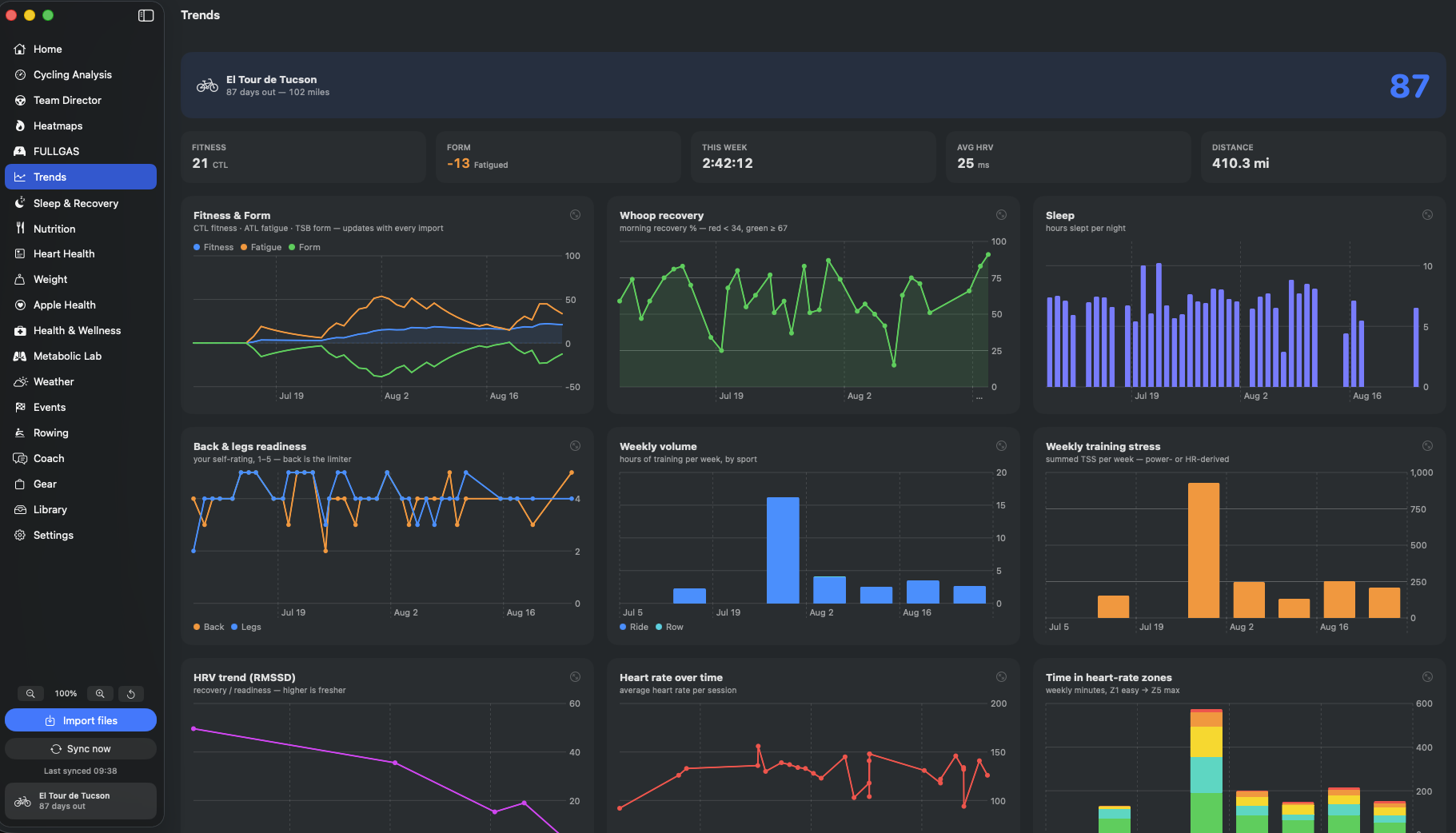
Task: Navigate to the Coach page
Action: point(81,458)
